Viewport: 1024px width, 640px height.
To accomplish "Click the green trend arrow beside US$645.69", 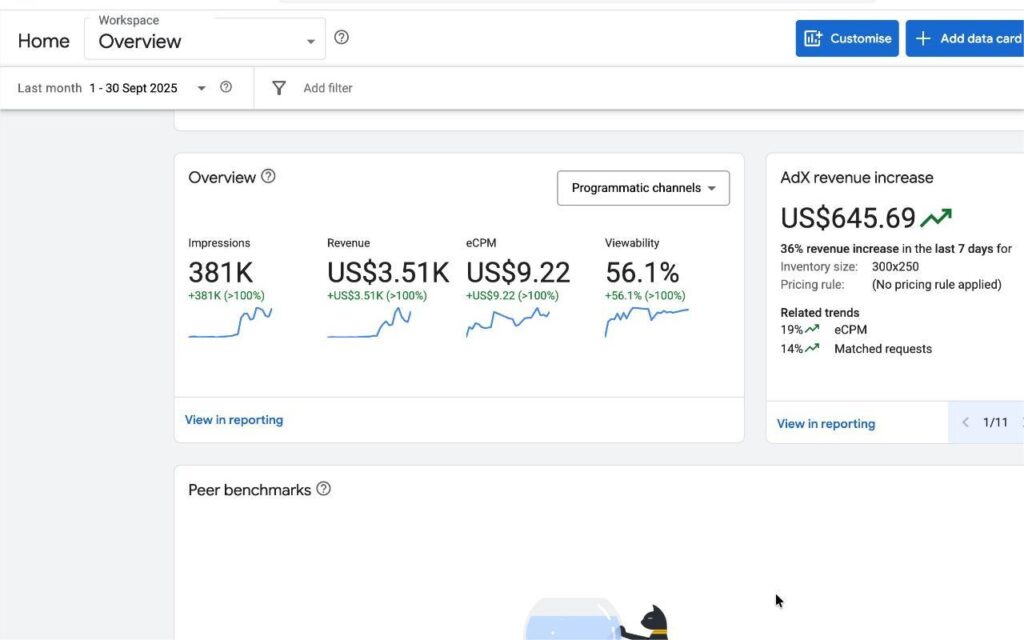I will coord(937,217).
